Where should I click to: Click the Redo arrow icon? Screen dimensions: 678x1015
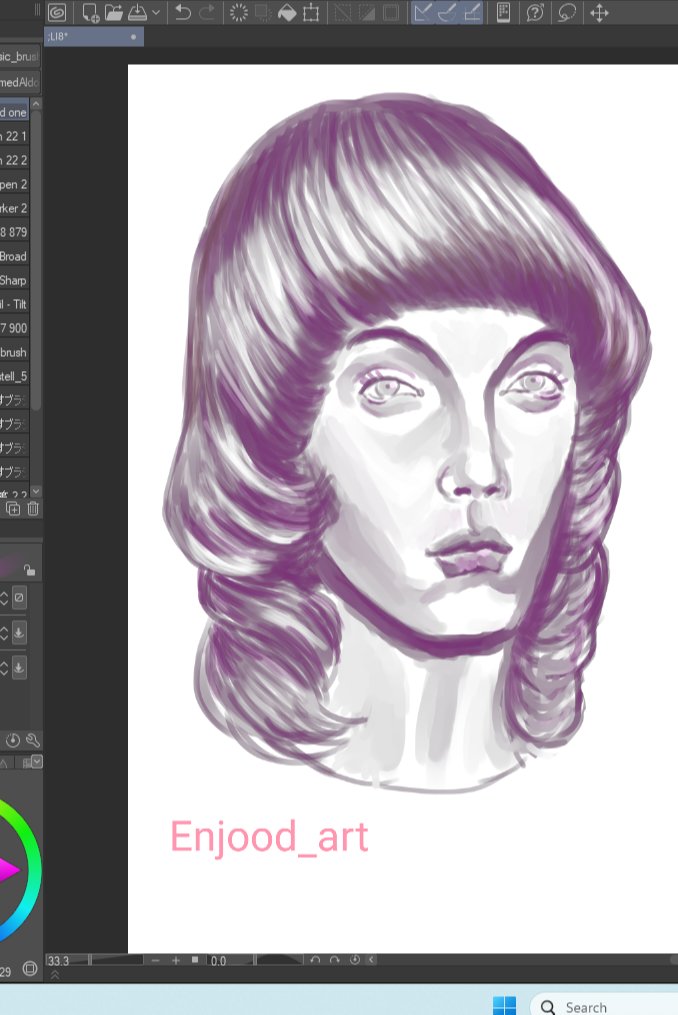pos(207,12)
